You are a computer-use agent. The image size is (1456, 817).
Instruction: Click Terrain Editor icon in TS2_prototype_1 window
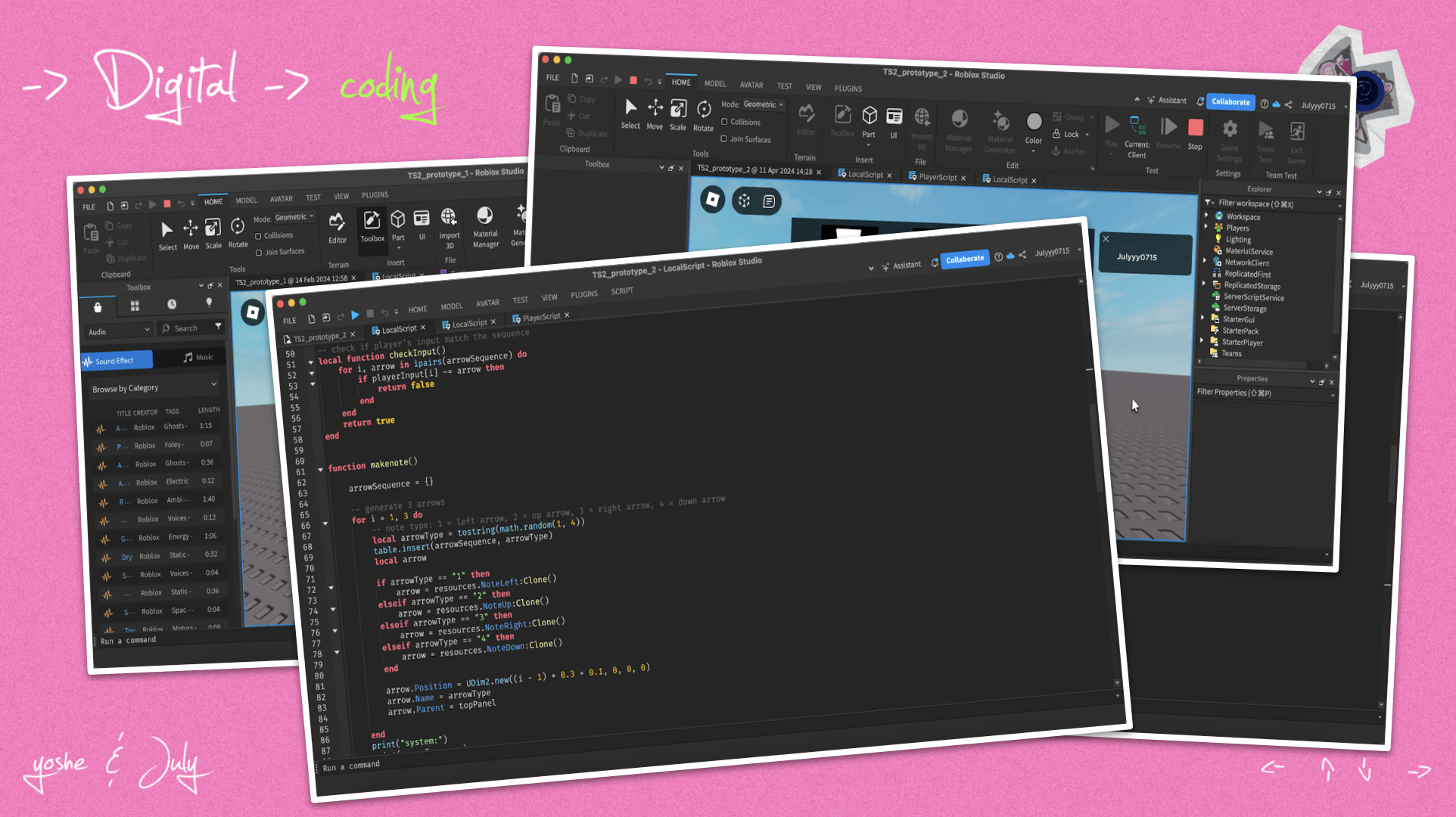click(337, 227)
